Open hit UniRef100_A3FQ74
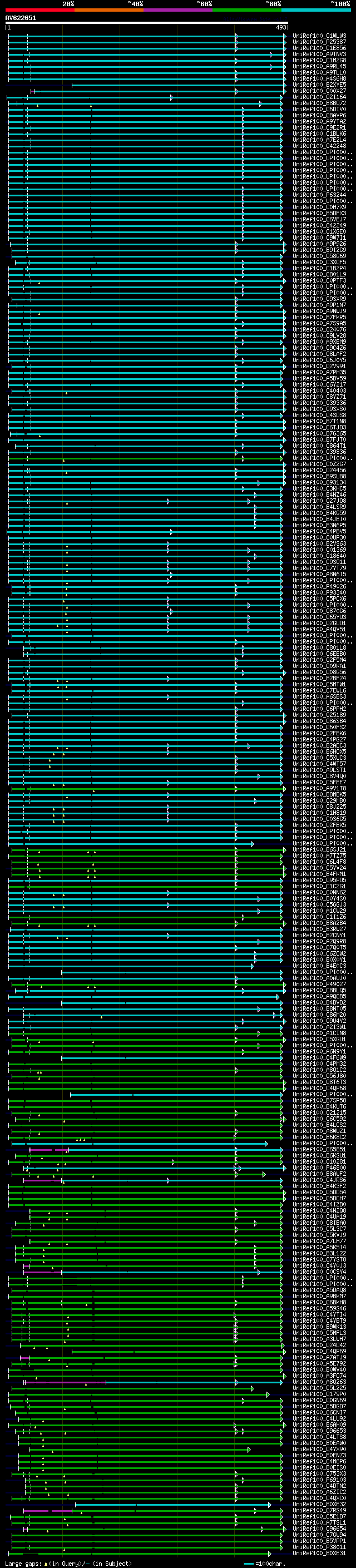This screenshot has height=1568, width=356. click(319, 1376)
